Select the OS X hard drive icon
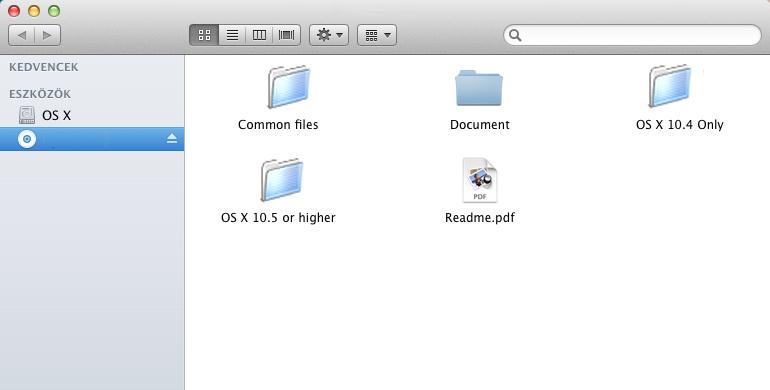Viewport: 770px width, 390px height. click(x=27, y=115)
